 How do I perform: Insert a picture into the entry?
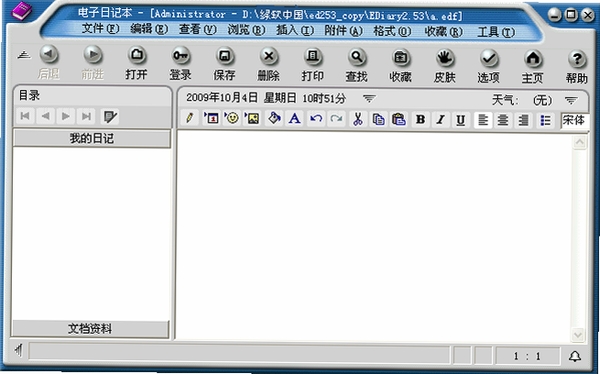point(253,118)
